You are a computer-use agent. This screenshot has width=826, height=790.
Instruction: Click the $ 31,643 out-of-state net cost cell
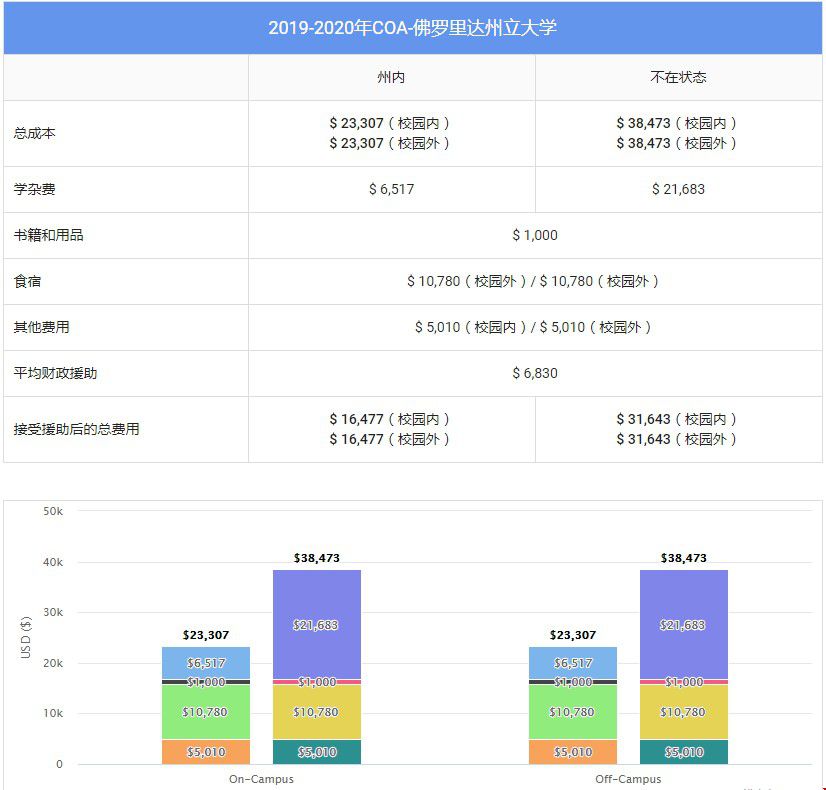point(678,429)
